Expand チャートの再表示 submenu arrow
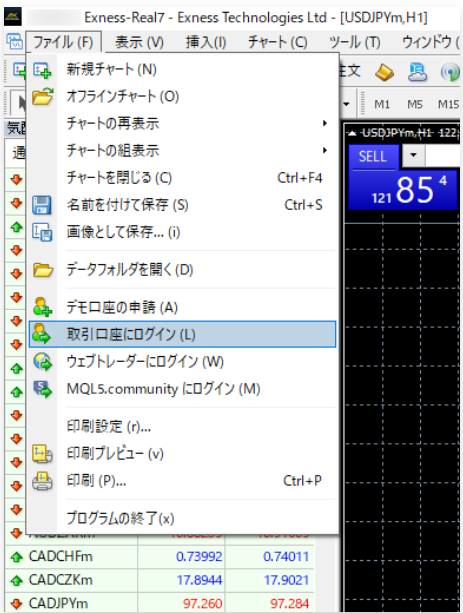The image size is (463, 613). pos(325,124)
